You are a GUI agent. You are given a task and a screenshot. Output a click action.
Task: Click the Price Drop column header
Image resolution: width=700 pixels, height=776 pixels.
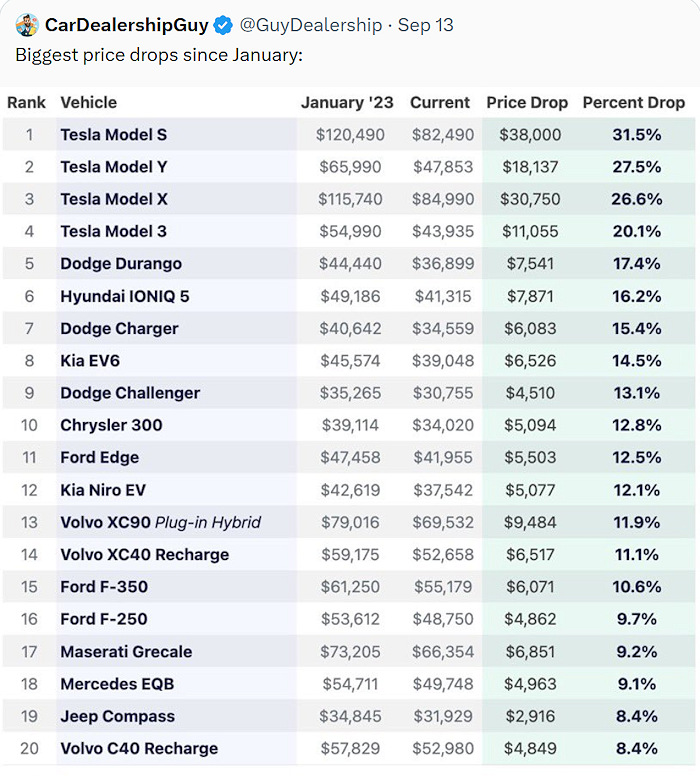(x=527, y=102)
